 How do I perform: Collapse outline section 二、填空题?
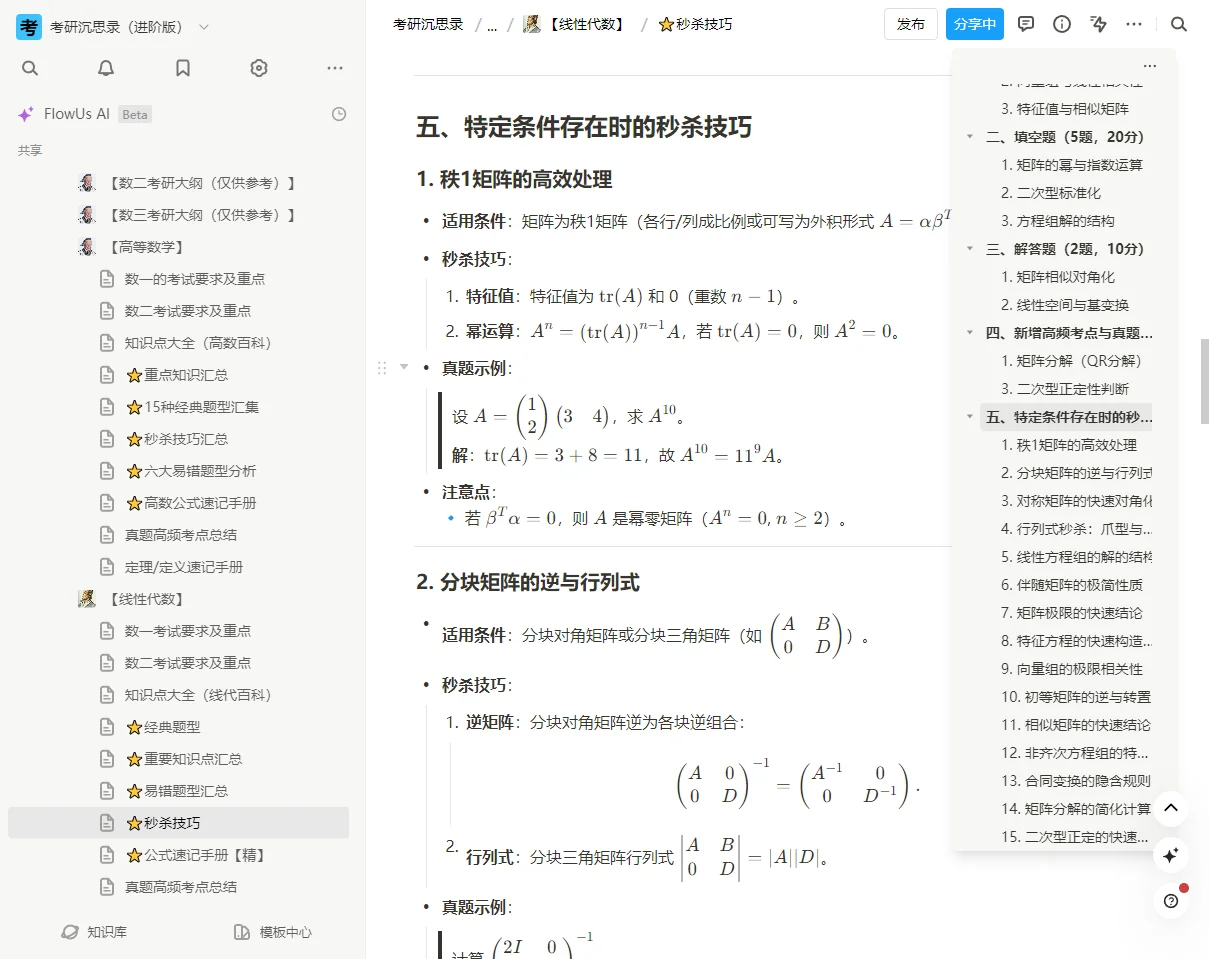click(969, 137)
